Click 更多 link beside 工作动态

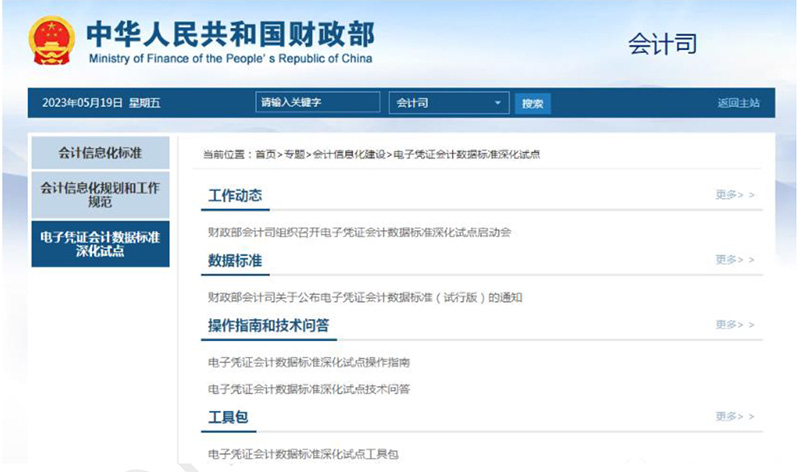pyautogui.click(x=734, y=194)
